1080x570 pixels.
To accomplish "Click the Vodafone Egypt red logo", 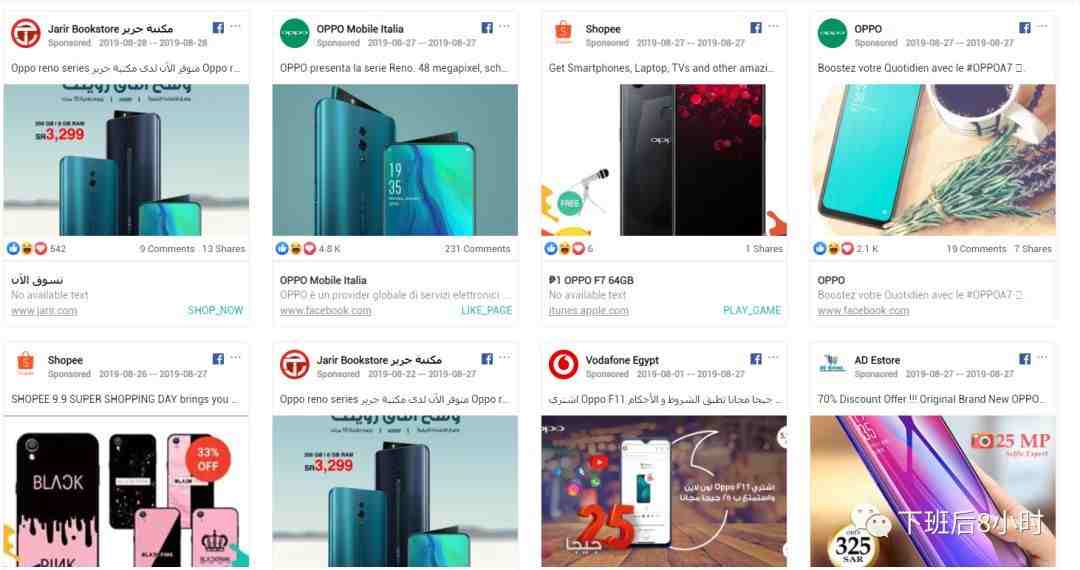I will pyautogui.click(x=563, y=365).
